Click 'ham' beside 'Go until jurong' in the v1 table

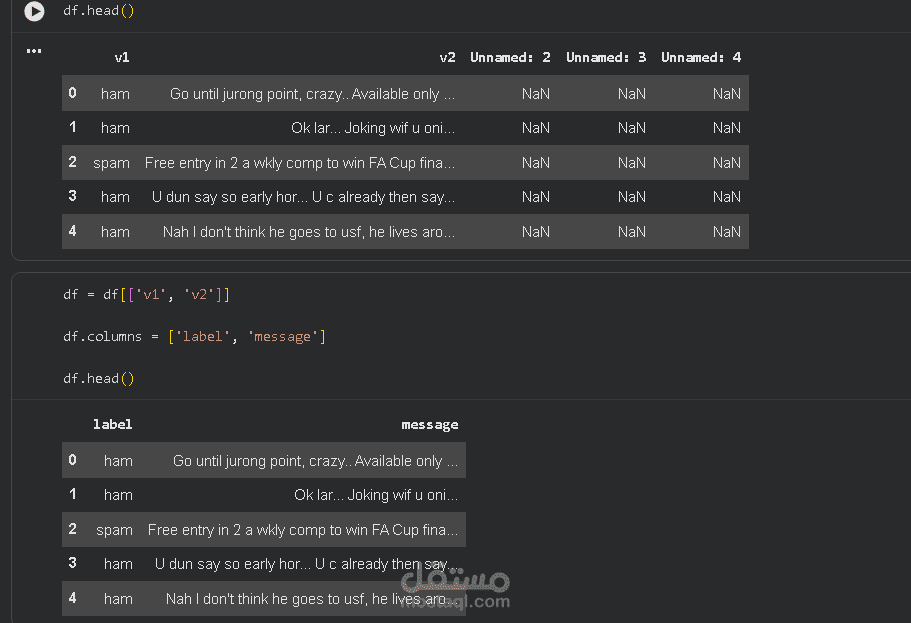(115, 94)
